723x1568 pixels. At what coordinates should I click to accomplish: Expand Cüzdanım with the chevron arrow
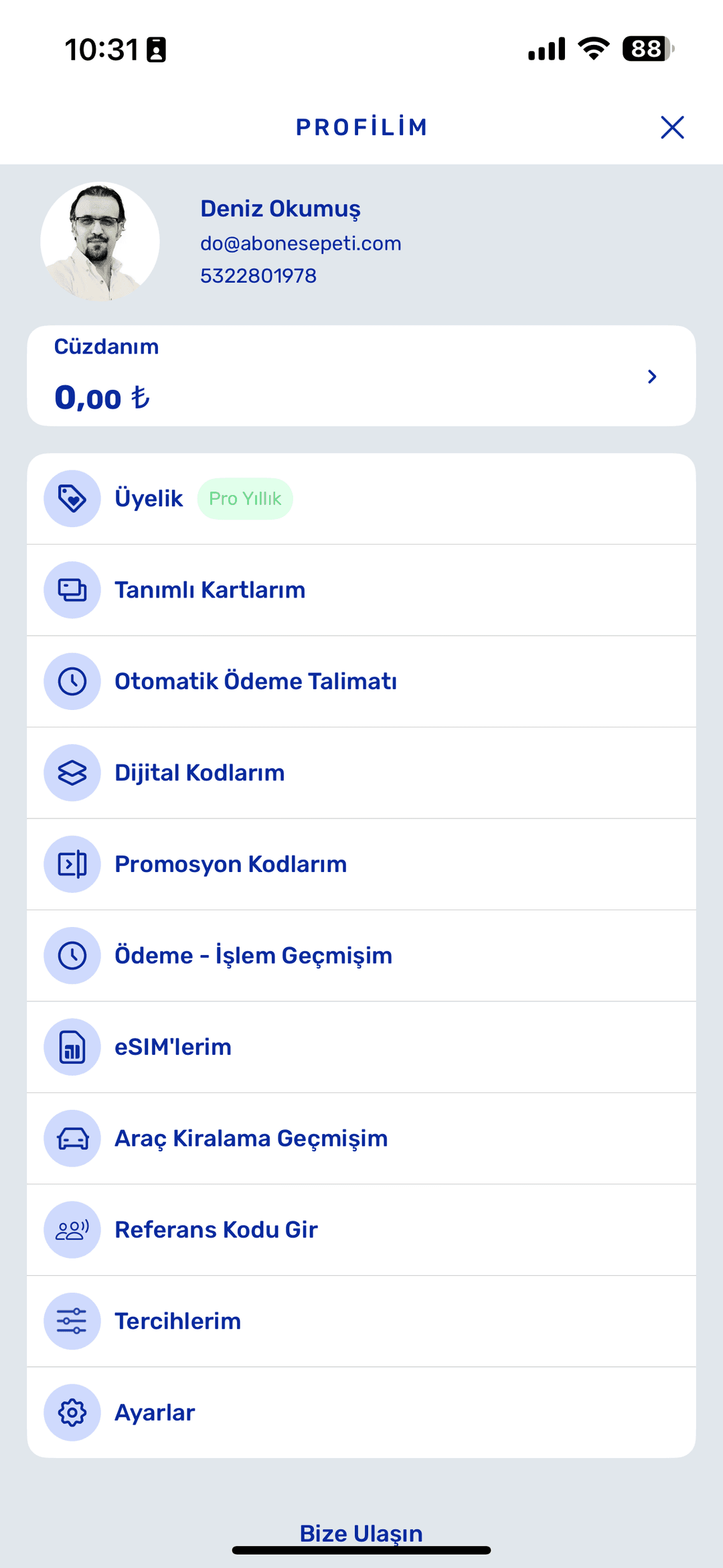coord(652,376)
